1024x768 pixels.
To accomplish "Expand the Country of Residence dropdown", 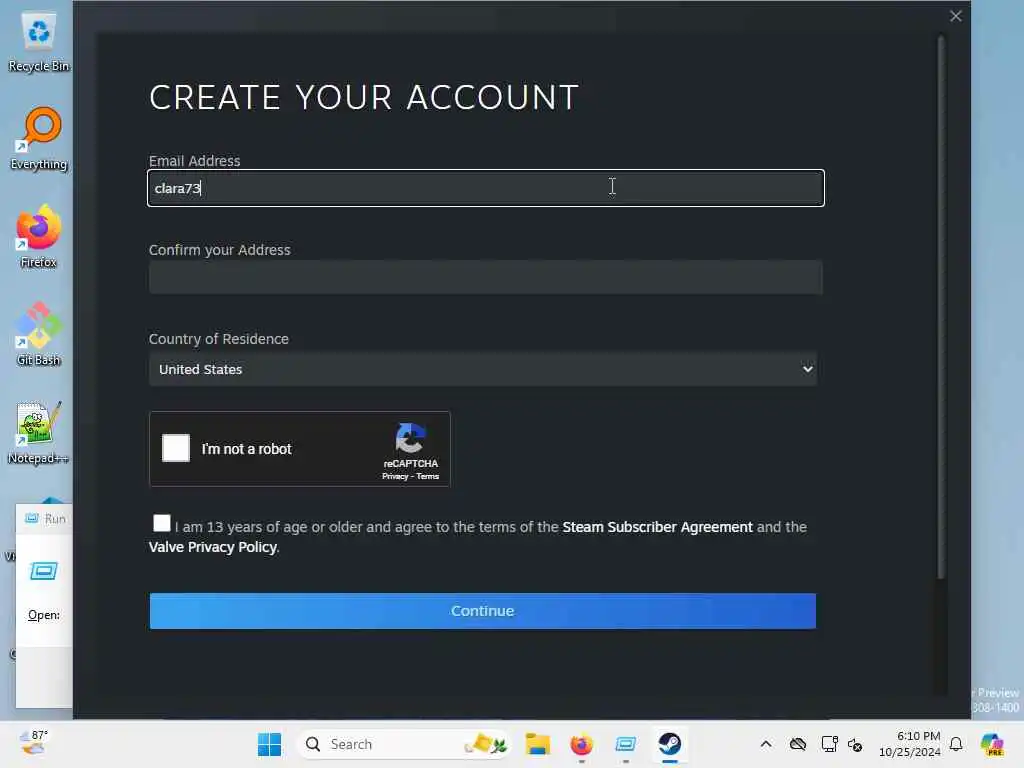I will (483, 369).
